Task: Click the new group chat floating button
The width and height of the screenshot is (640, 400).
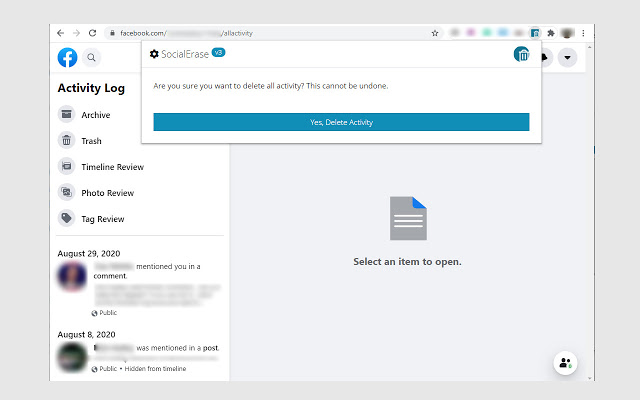Action: point(565,362)
